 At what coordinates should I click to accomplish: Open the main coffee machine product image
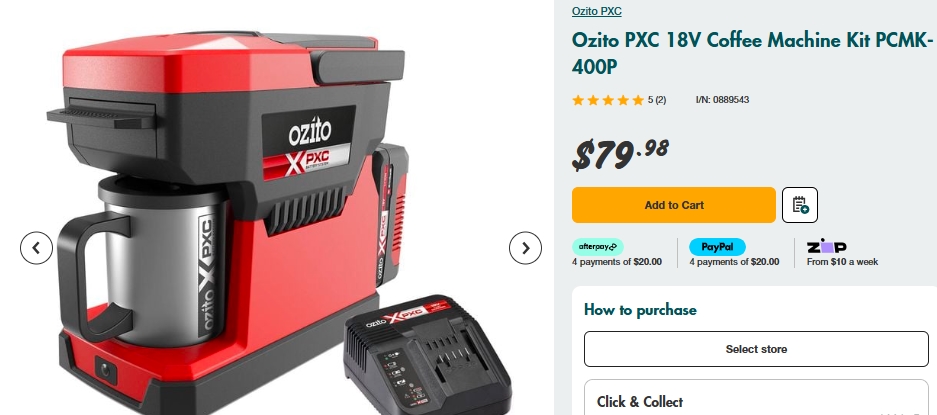280,221
